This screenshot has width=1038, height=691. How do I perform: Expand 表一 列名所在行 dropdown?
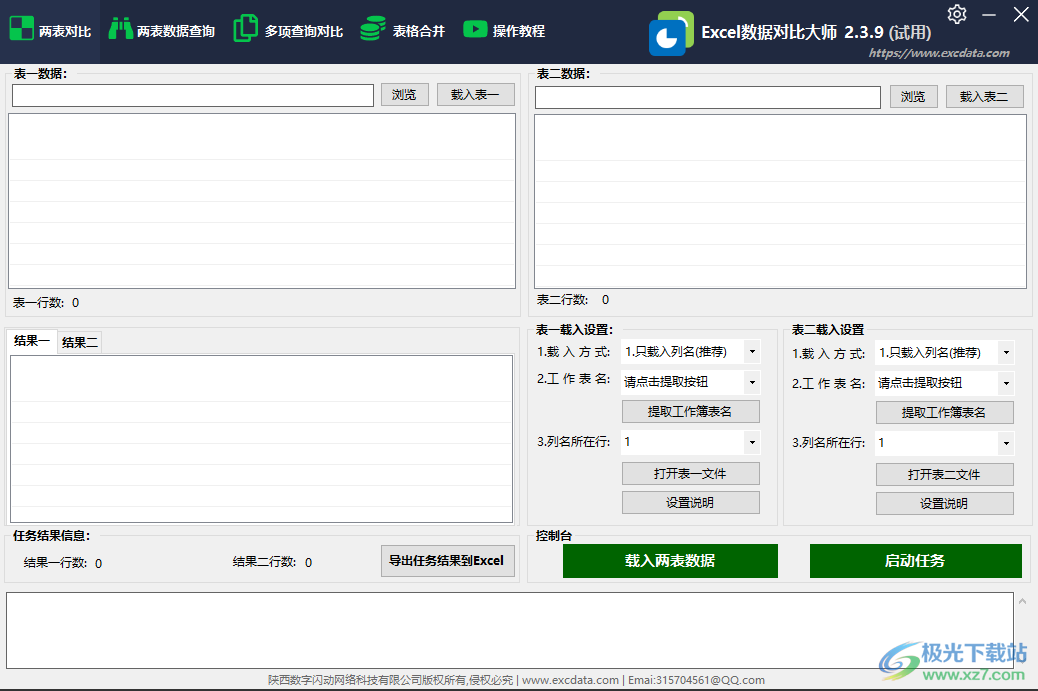(x=752, y=442)
